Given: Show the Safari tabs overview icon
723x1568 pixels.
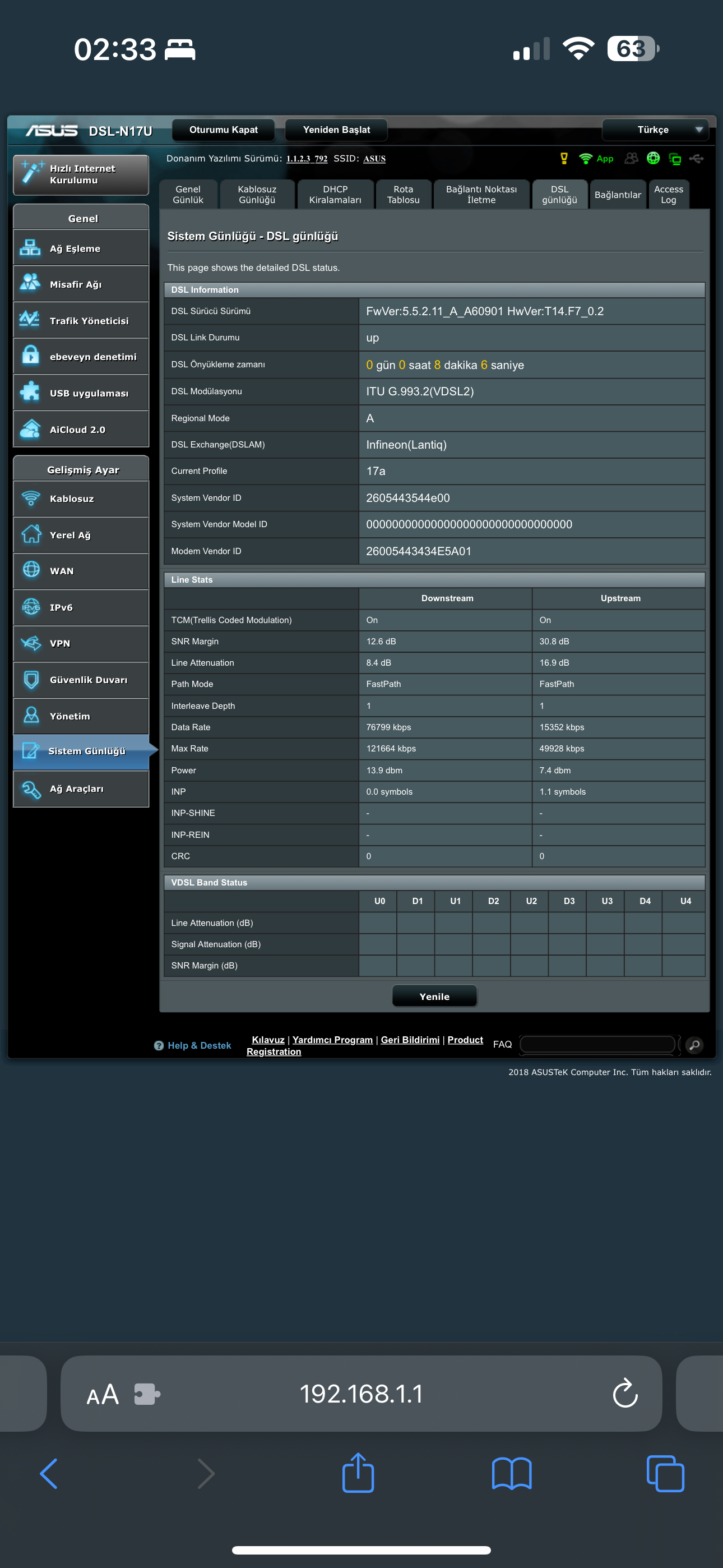Looking at the screenshot, I should click(665, 1473).
